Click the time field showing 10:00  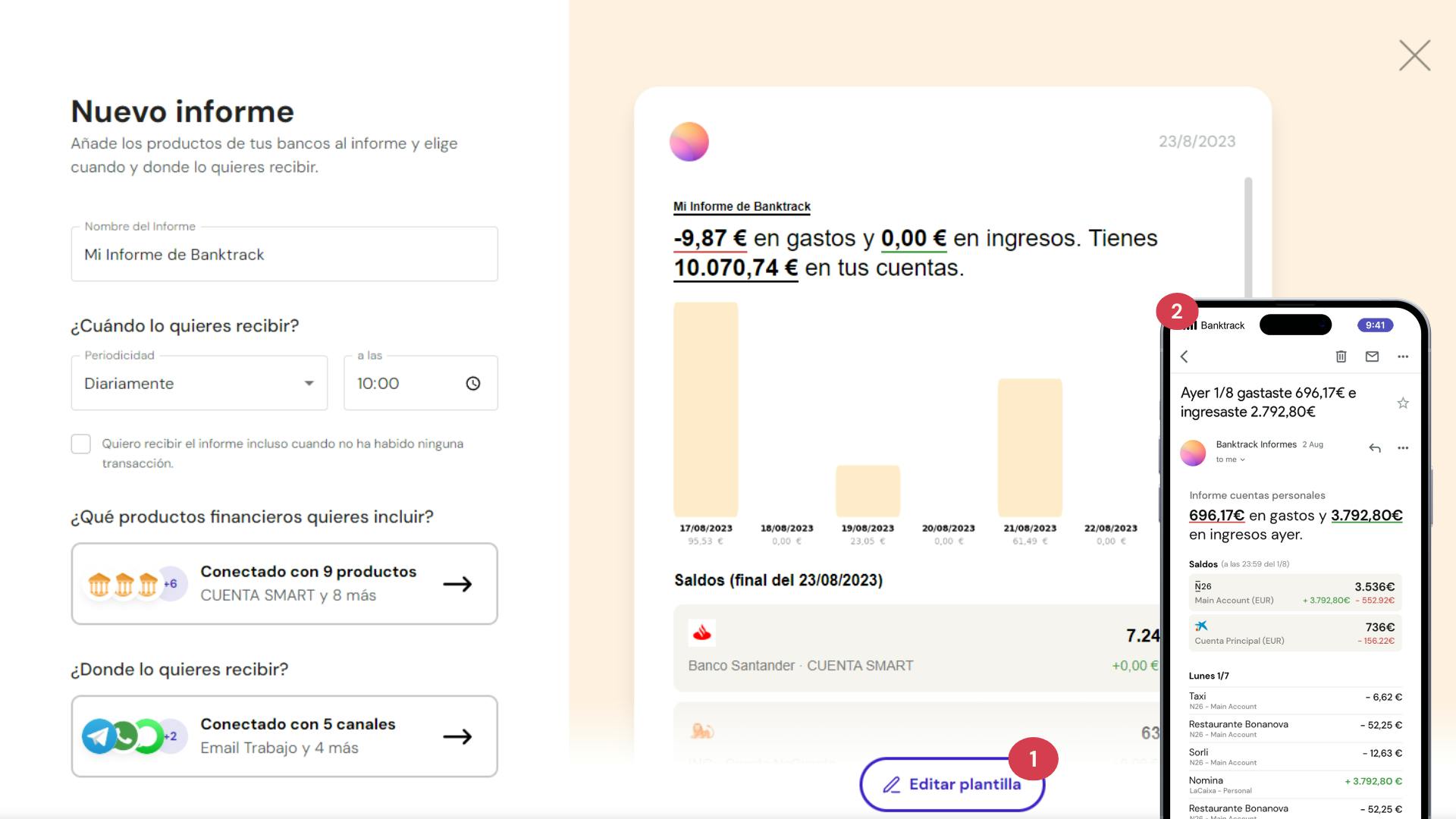(421, 383)
